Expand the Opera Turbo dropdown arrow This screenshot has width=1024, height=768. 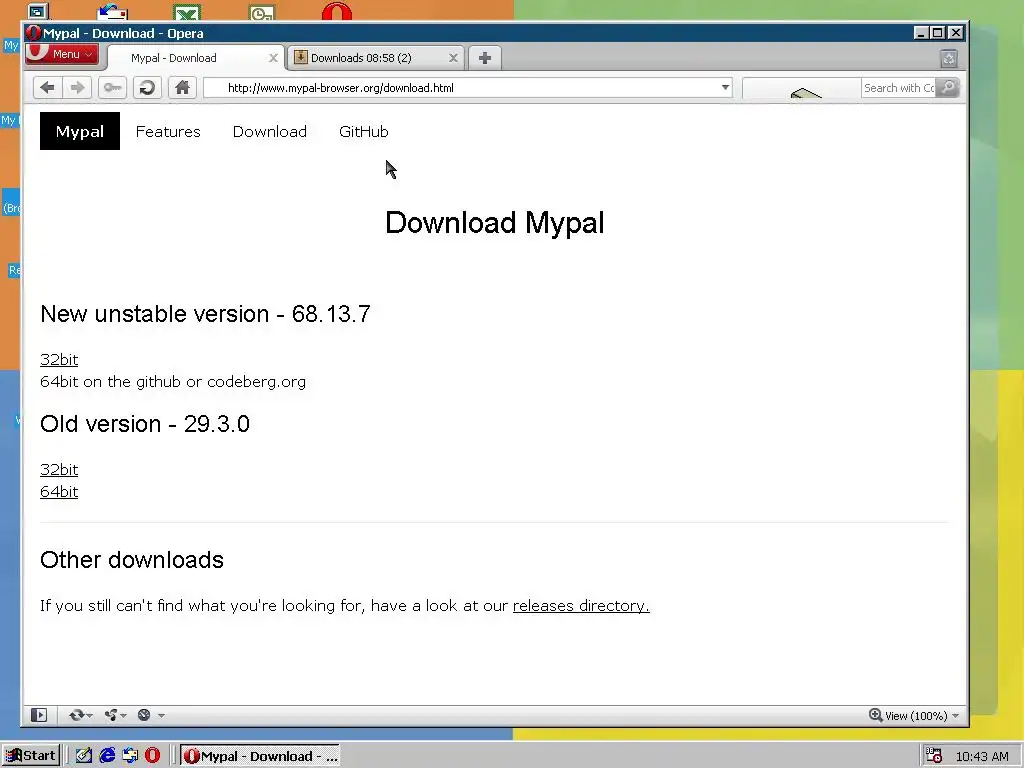click(x=161, y=716)
